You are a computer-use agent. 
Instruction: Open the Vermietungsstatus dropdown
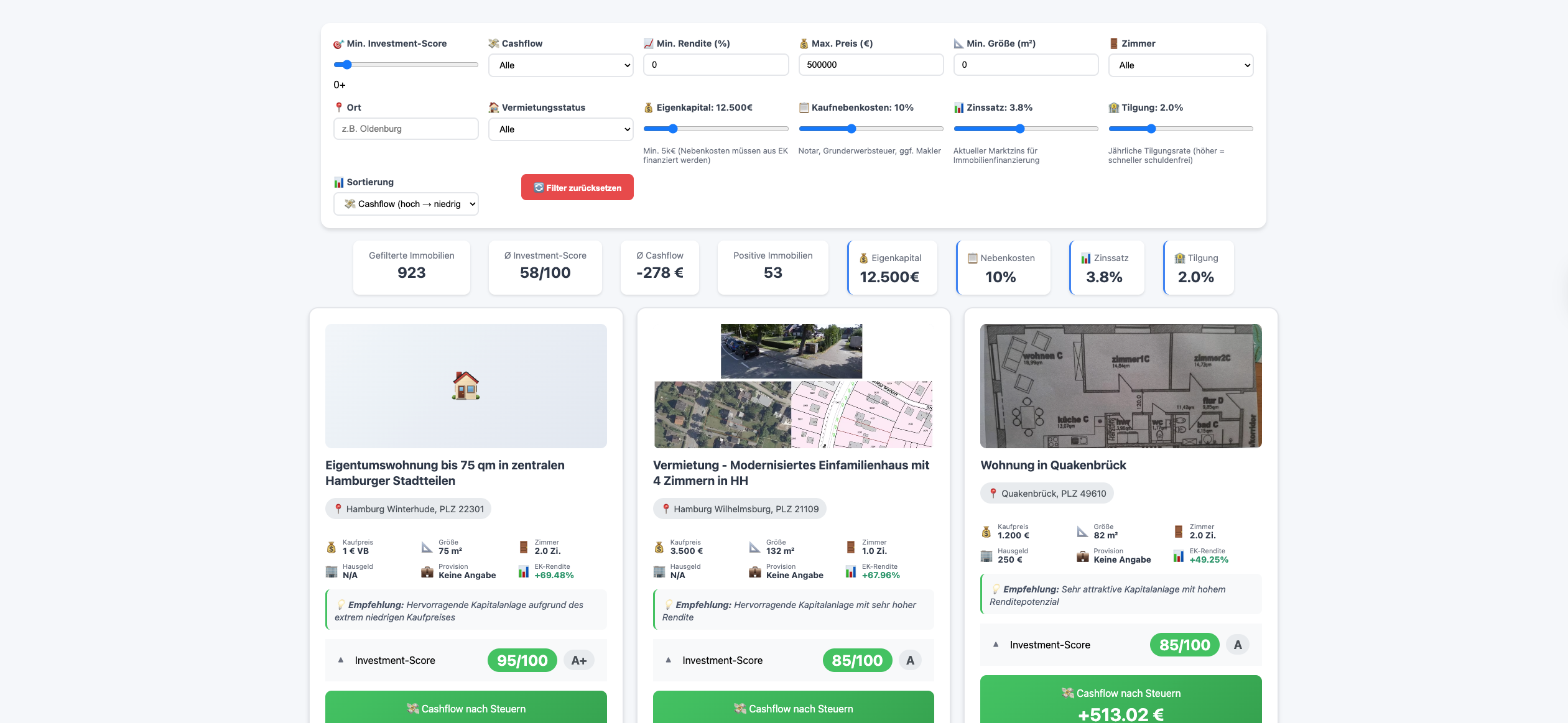[x=560, y=129]
